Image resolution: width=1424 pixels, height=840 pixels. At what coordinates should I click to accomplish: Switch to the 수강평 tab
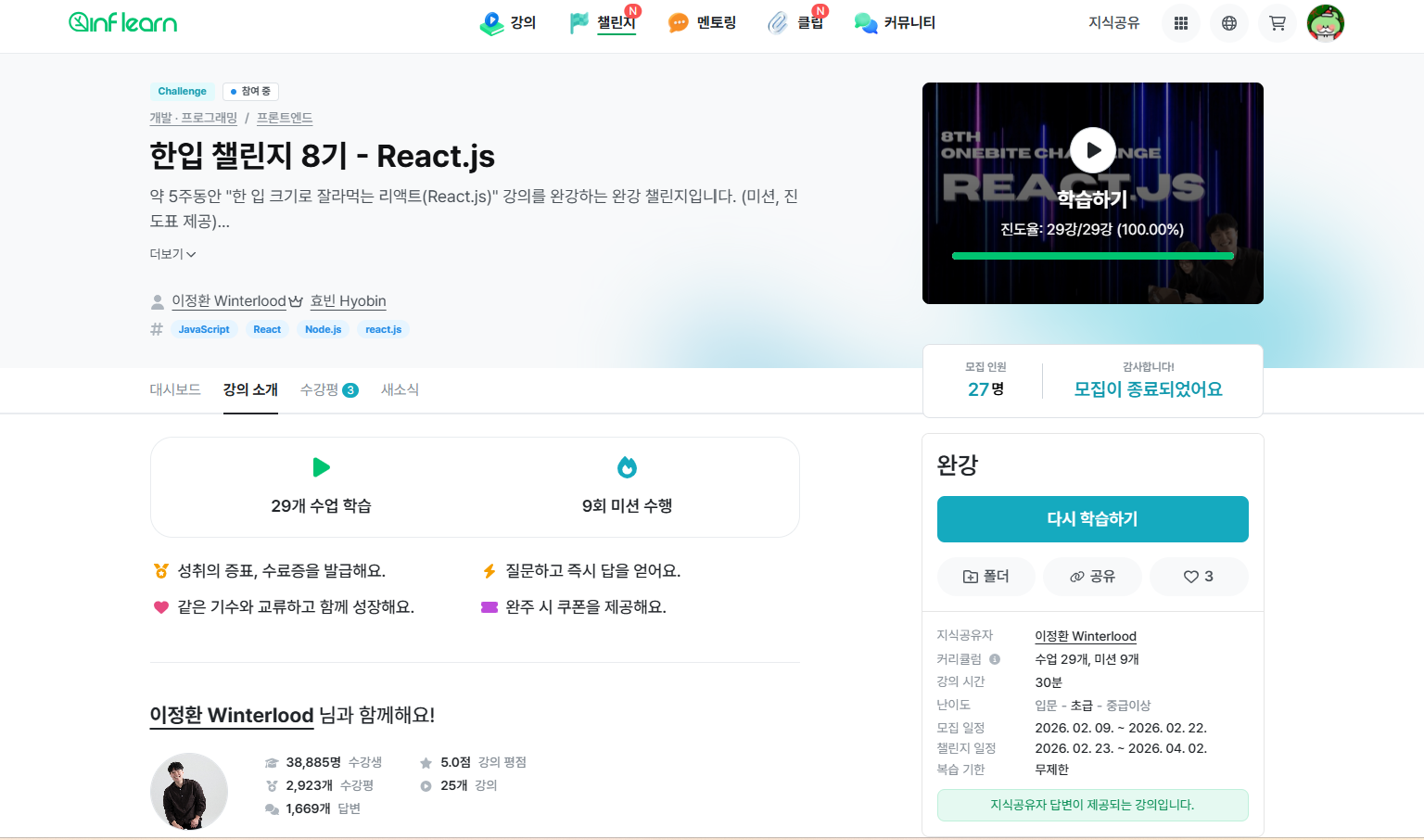329,389
